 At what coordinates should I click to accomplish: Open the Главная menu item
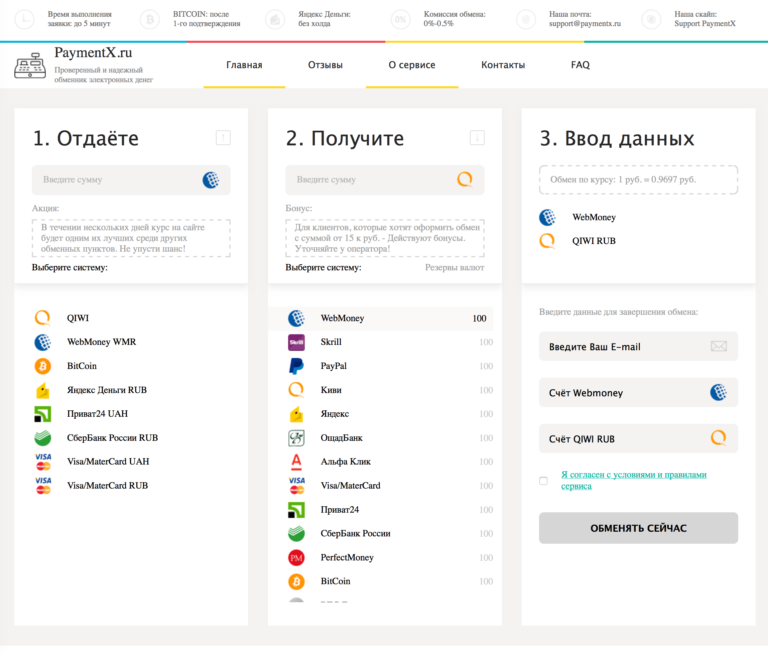click(x=244, y=65)
